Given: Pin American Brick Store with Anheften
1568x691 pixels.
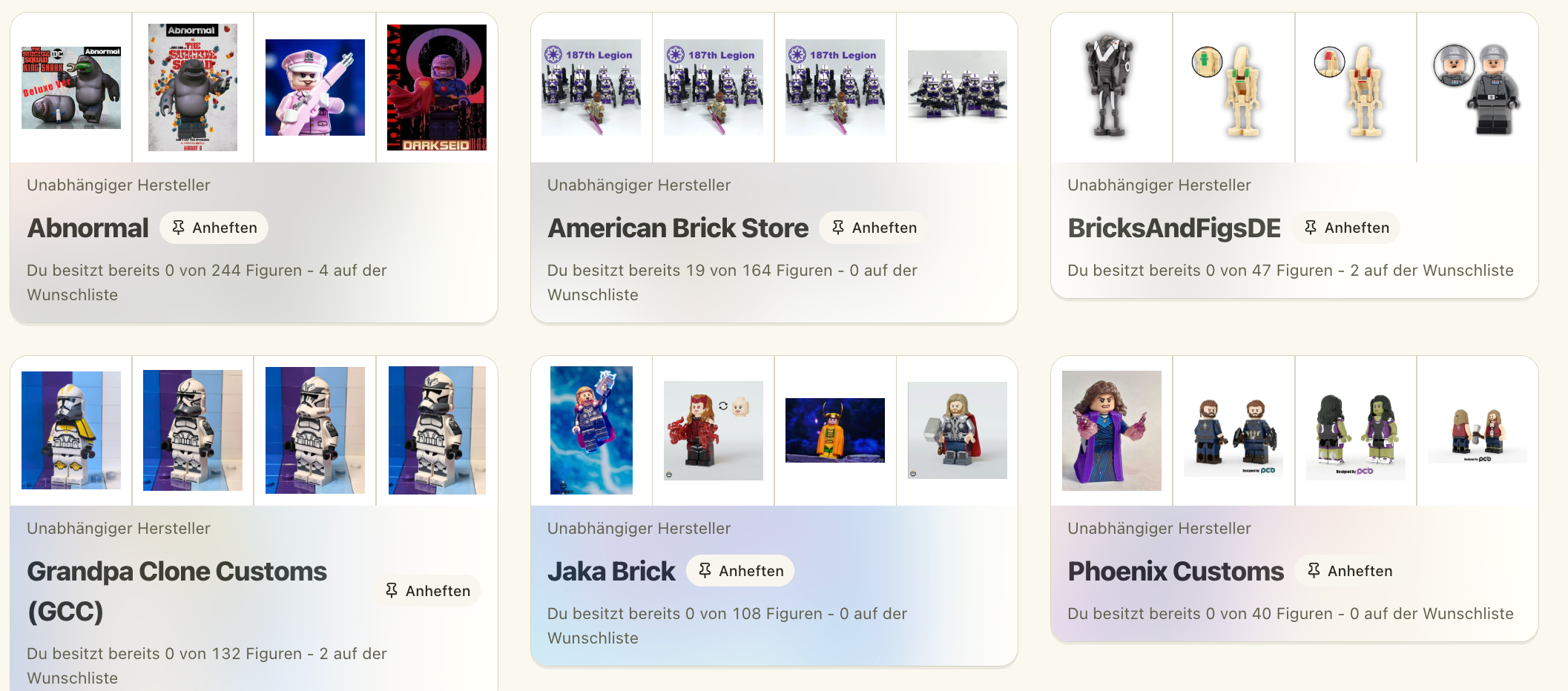Looking at the screenshot, I should pyautogui.click(x=873, y=228).
